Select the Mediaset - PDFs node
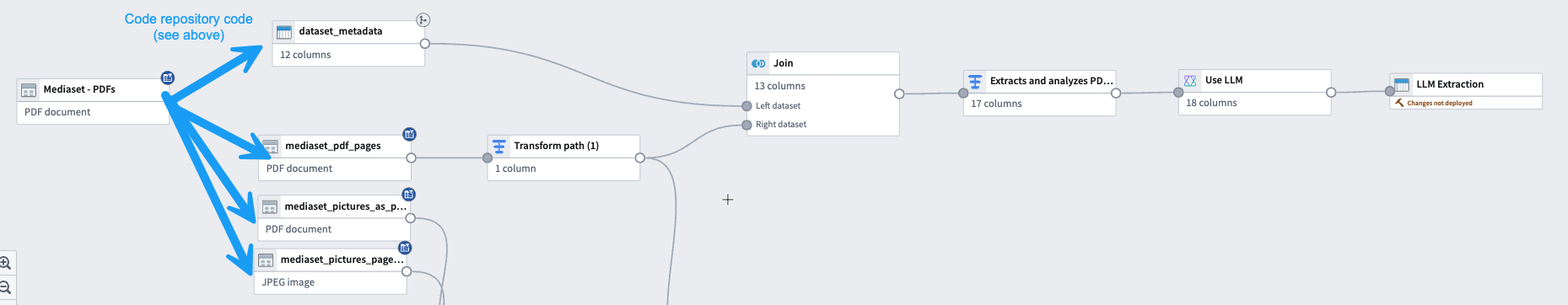Viewport: 1568px width, 305px height. click(93, 101)
